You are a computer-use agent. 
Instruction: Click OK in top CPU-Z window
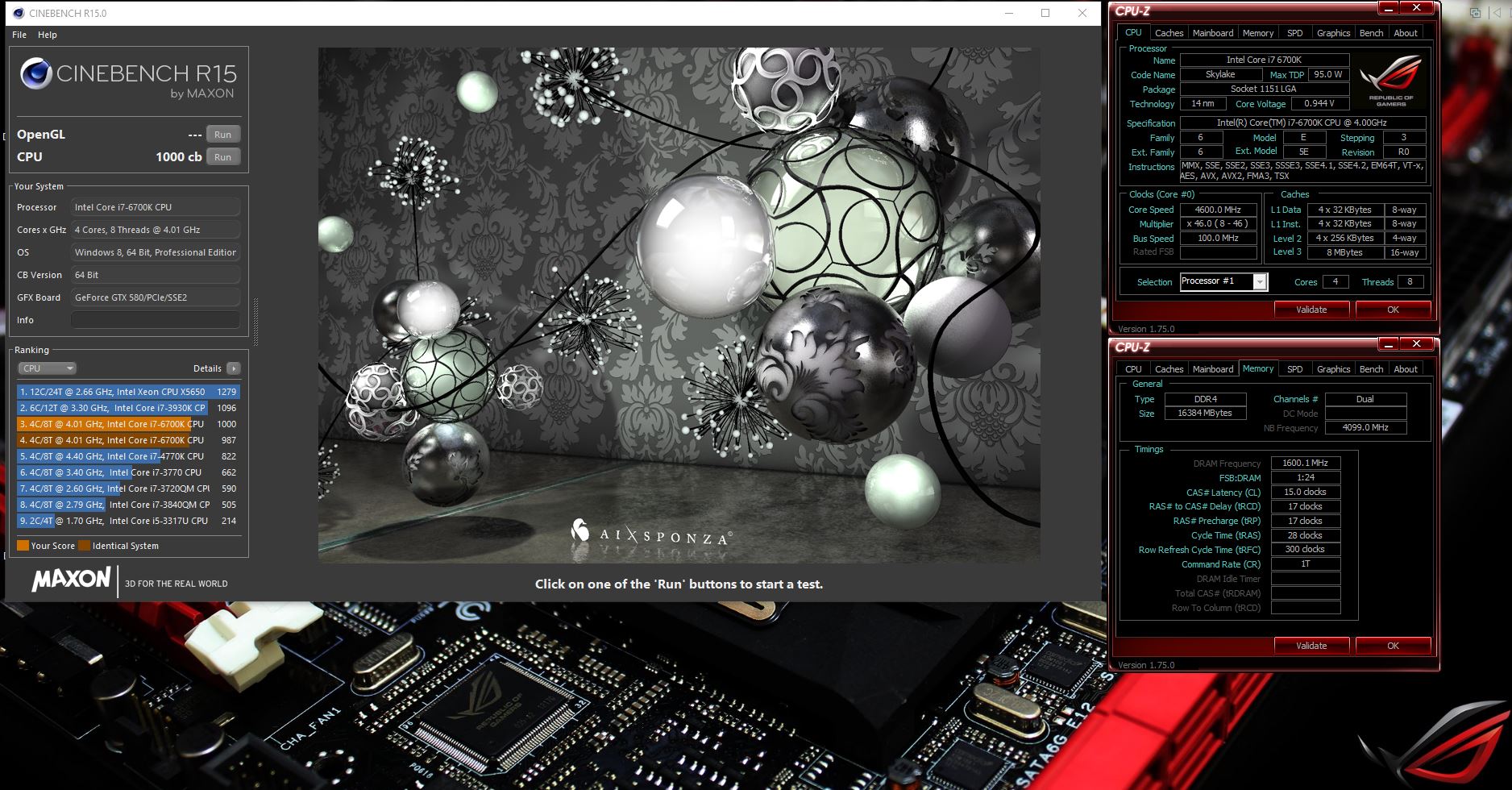pos(1393,310)
